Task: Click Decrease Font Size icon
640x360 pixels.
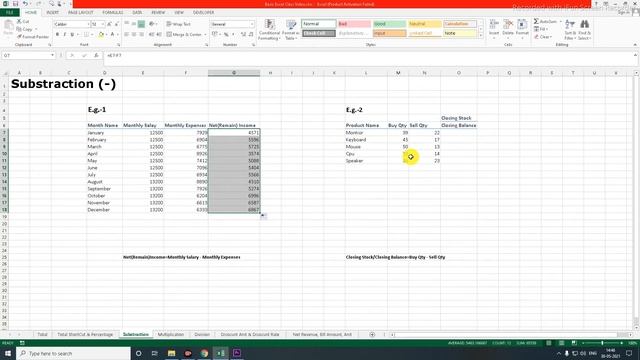Action: tap(116, 24)
